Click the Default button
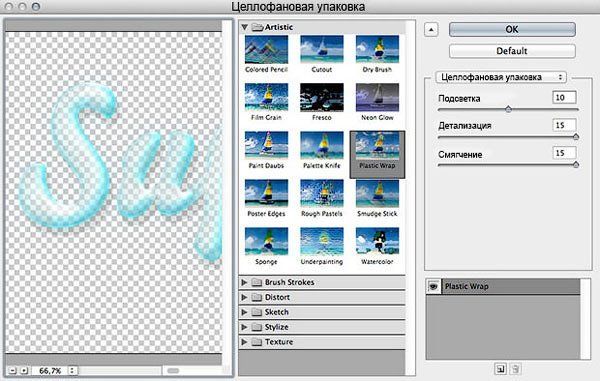Viewport: 600px width, 381px height. pyautogui.click(x=512, y=51)
